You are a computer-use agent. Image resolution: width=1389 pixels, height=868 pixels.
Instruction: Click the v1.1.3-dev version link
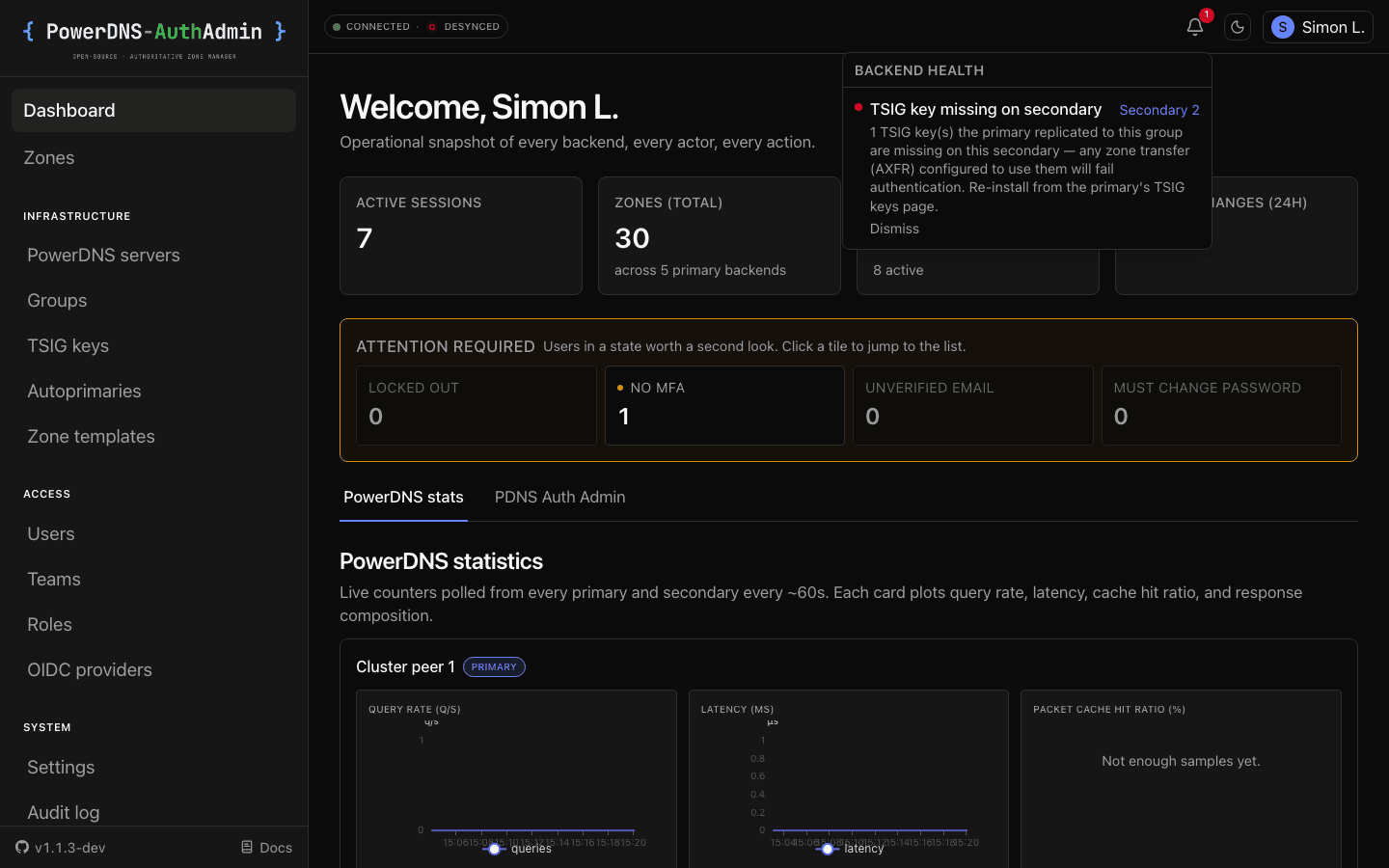pos(61,847)
